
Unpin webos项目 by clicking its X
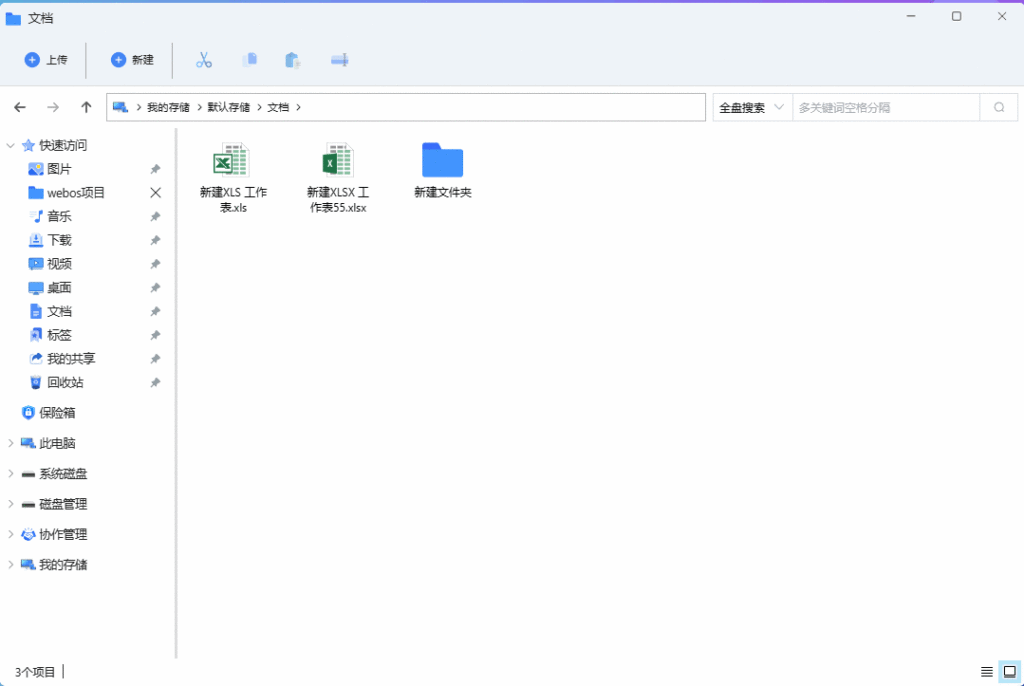tap(155, 192)
